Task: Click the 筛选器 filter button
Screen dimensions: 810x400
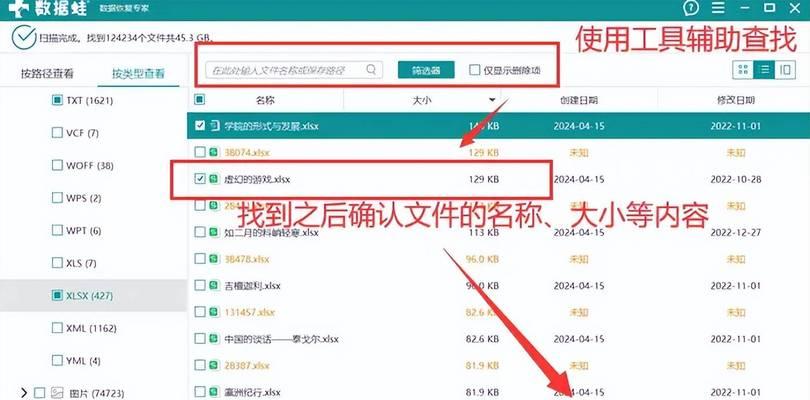Action: (x=426, y=70)
